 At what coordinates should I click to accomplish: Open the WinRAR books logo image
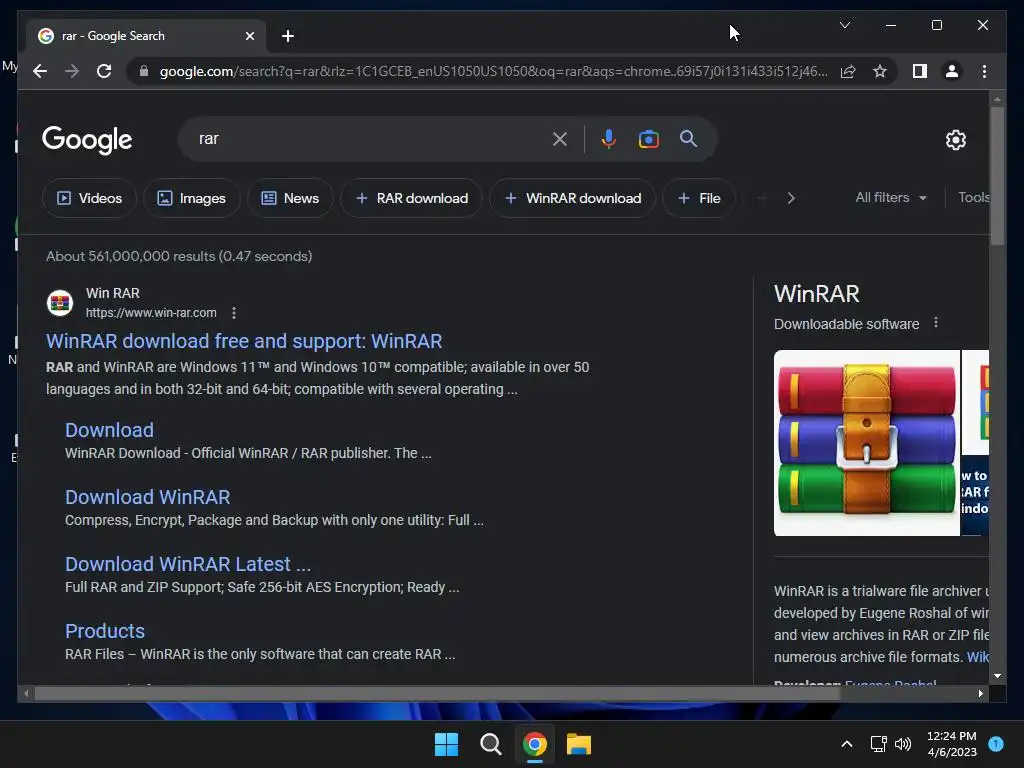point(867,443)
